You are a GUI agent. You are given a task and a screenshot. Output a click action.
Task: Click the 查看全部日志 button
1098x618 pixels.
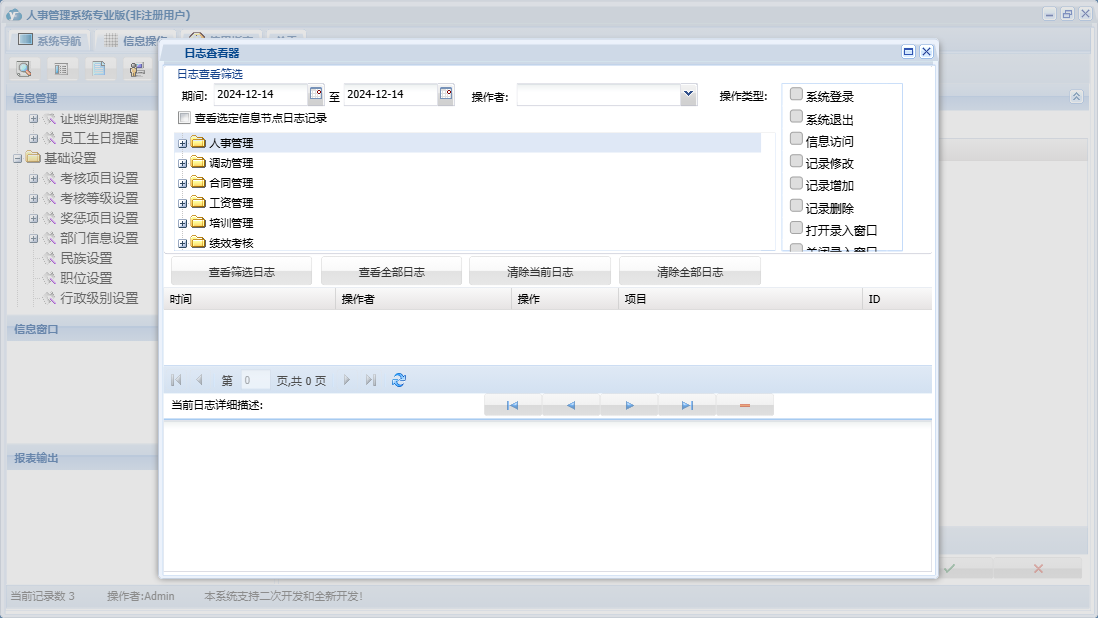click(x=391, y=272)
